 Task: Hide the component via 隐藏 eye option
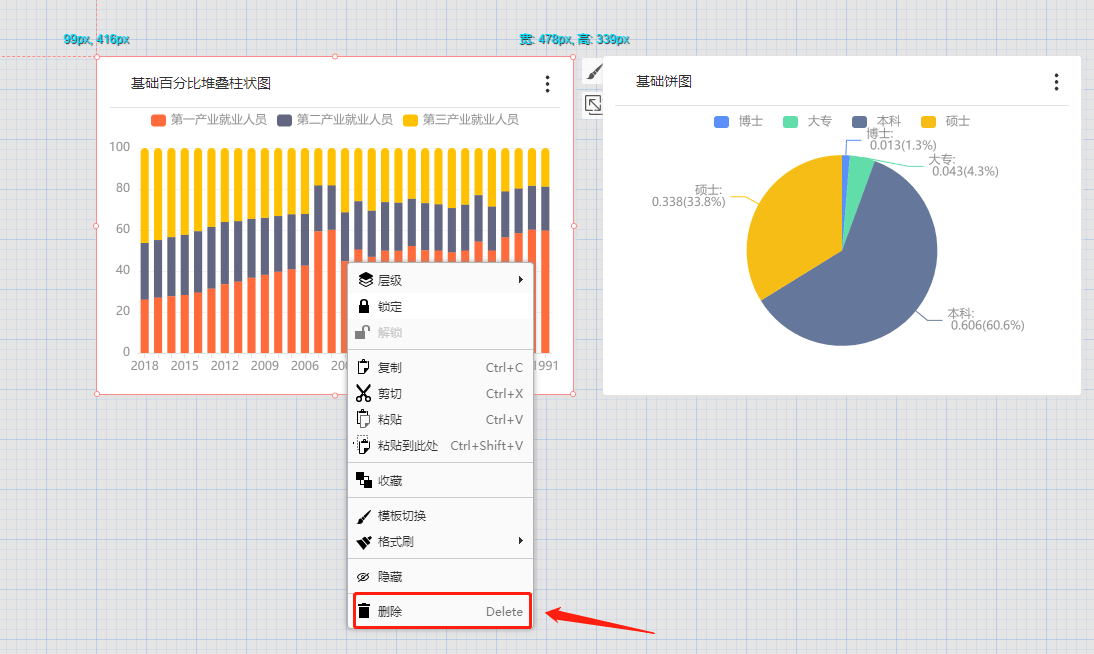[389, 577]
